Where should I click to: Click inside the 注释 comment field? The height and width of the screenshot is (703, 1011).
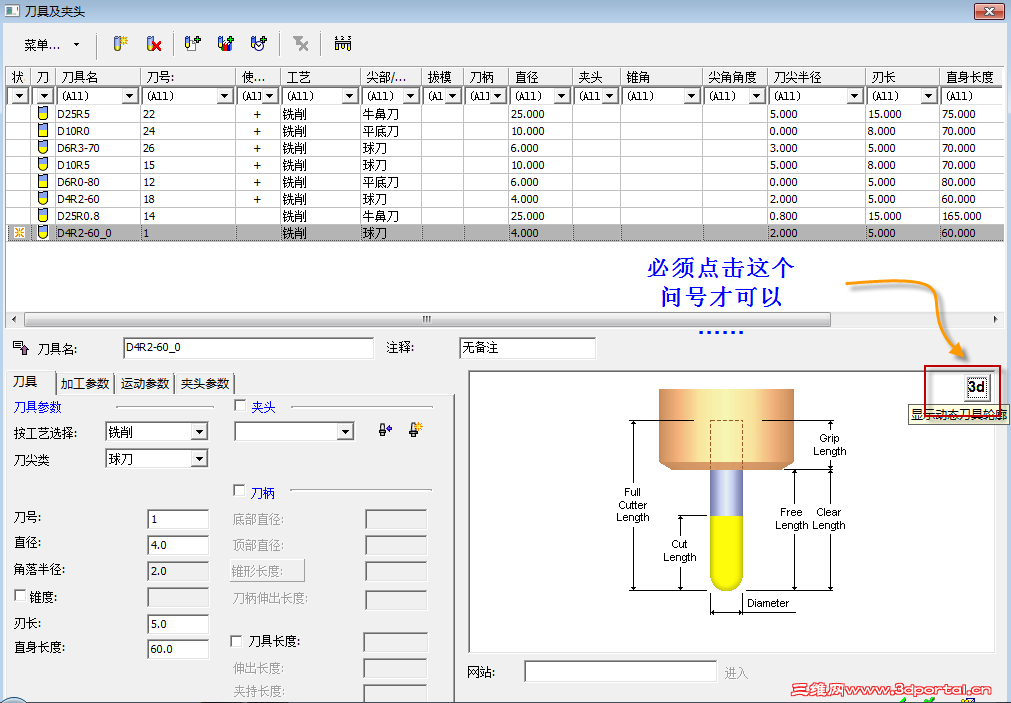click(x=527, y=347)
